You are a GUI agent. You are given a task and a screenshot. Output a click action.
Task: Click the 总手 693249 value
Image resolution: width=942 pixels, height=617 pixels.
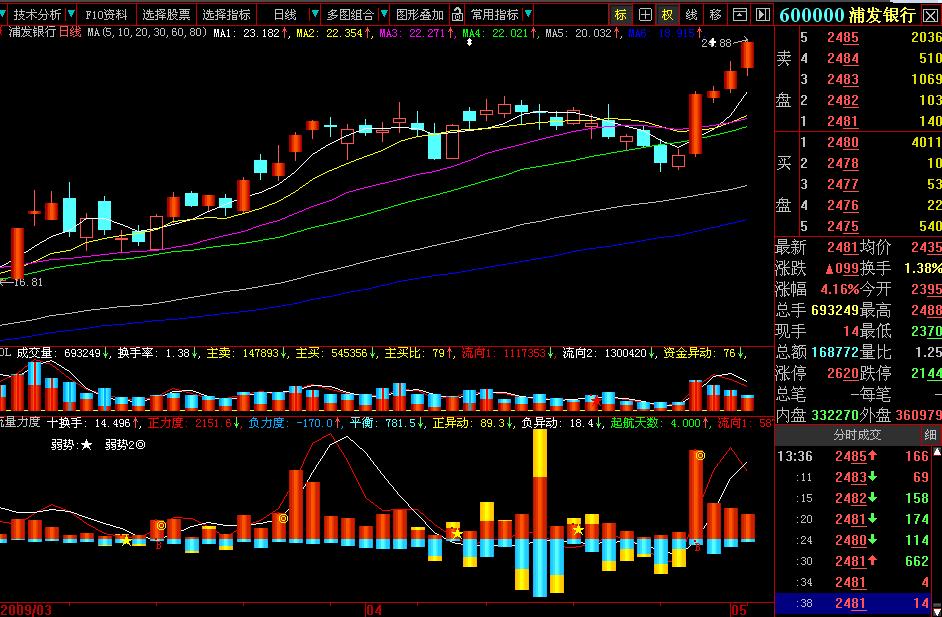click(x=835, y=310)
